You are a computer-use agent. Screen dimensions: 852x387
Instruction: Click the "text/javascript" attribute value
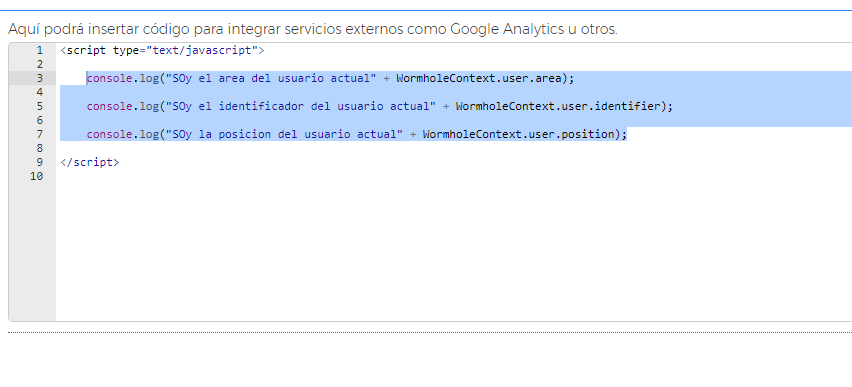[x=202, y=51]
